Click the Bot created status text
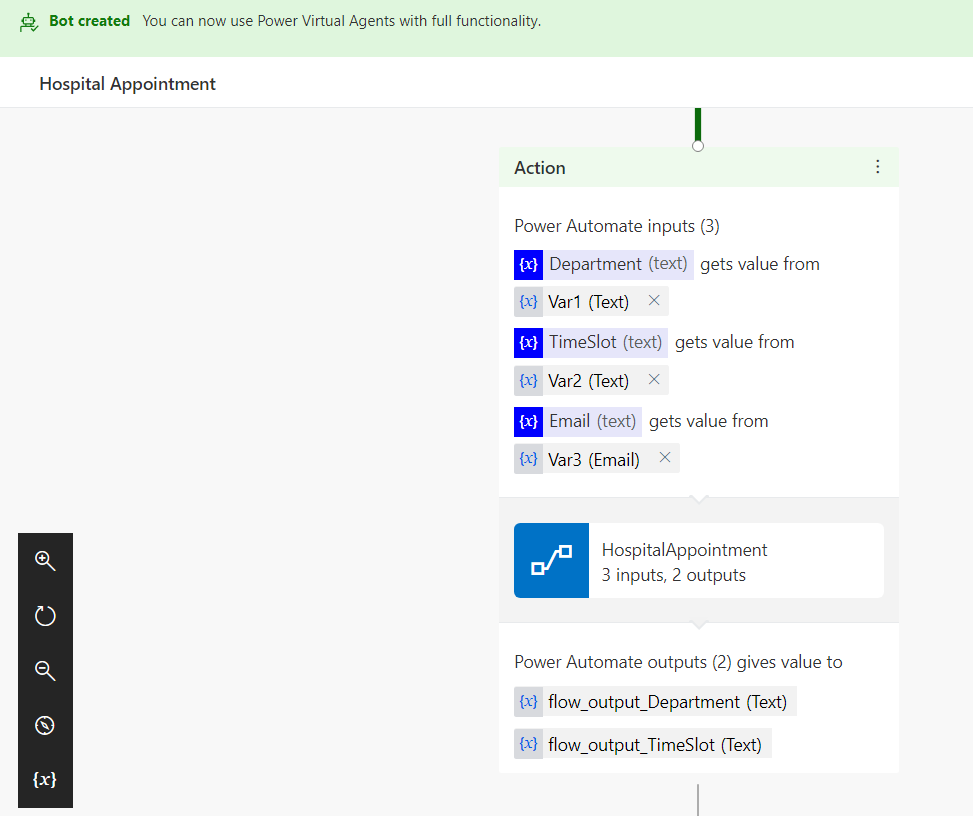The image size is (973, 816). click(89, 21)
